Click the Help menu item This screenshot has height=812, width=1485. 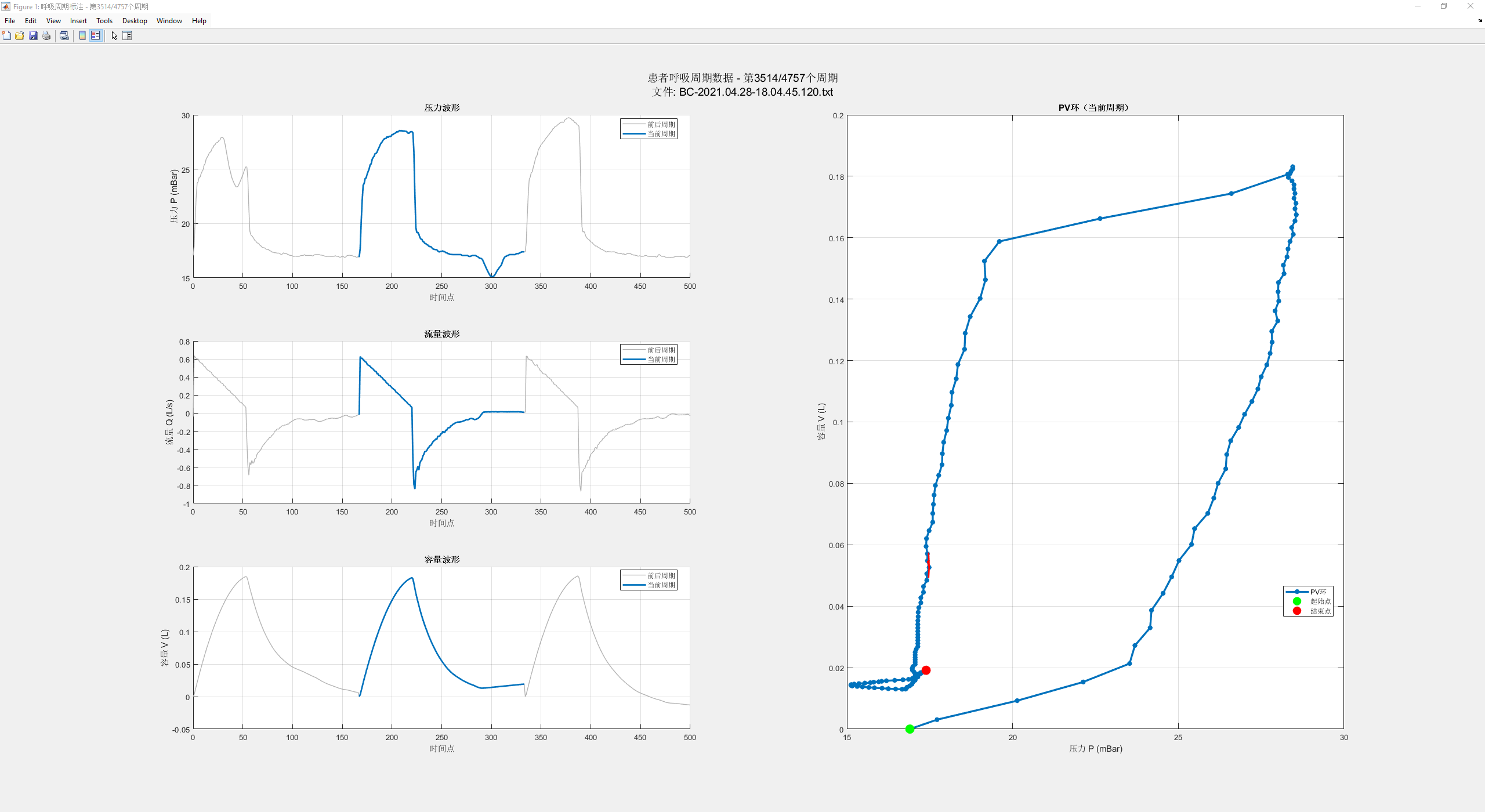[x=199, y=21]
